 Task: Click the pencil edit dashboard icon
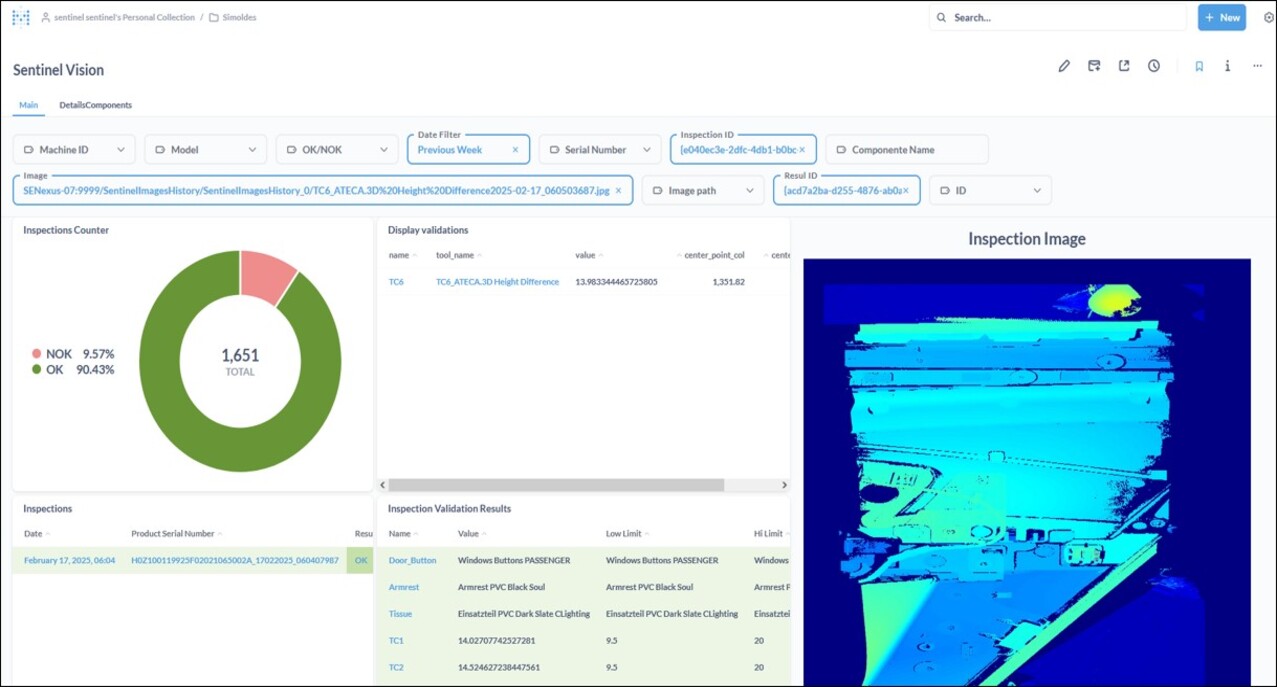pyautogui.click(x=1064, y=66)
